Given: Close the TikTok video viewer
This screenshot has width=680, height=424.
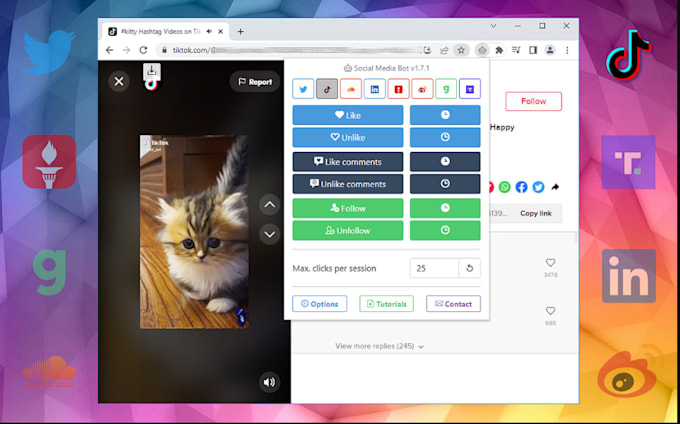Looking at the screenshot, I should 119,81.
